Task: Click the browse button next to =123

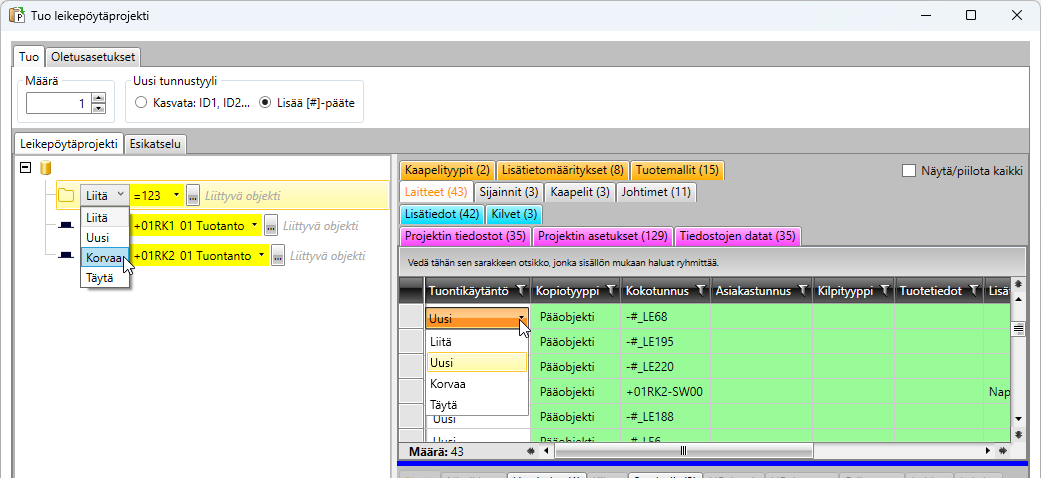Action: [193, 195]
